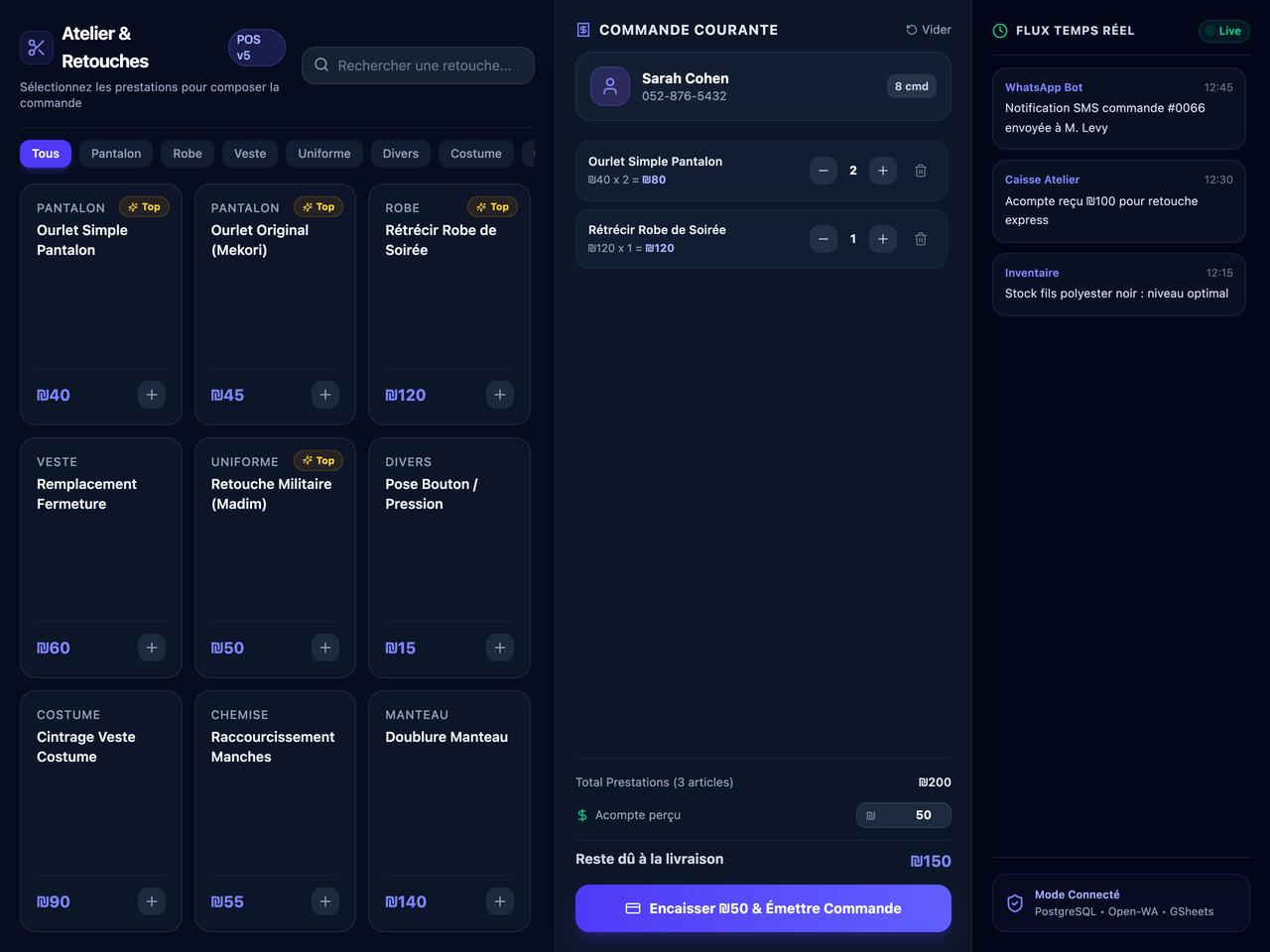
Task: Filter services by Pantalon
Action: click(116, 154)
